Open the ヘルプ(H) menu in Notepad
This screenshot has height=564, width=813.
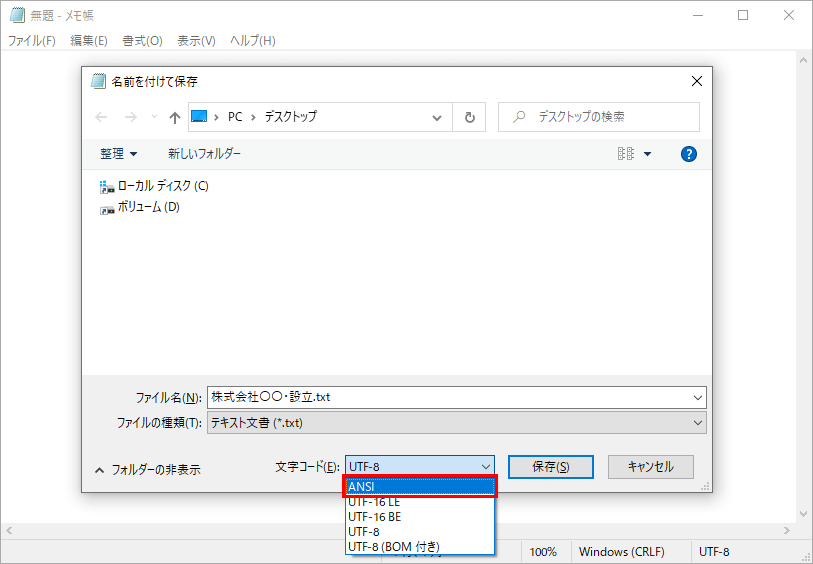pos(253,40)
